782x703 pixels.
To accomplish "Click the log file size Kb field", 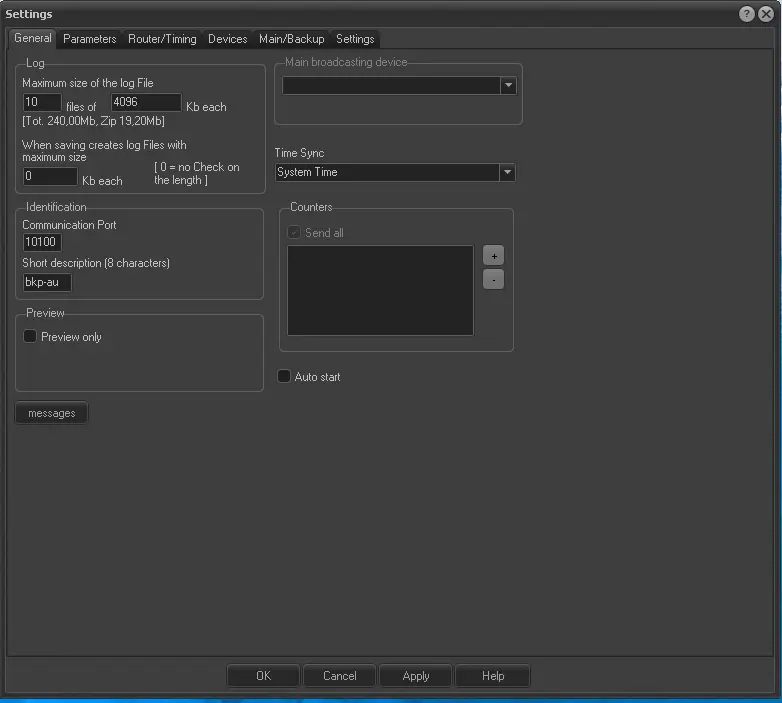I will [x=146, y=102].
